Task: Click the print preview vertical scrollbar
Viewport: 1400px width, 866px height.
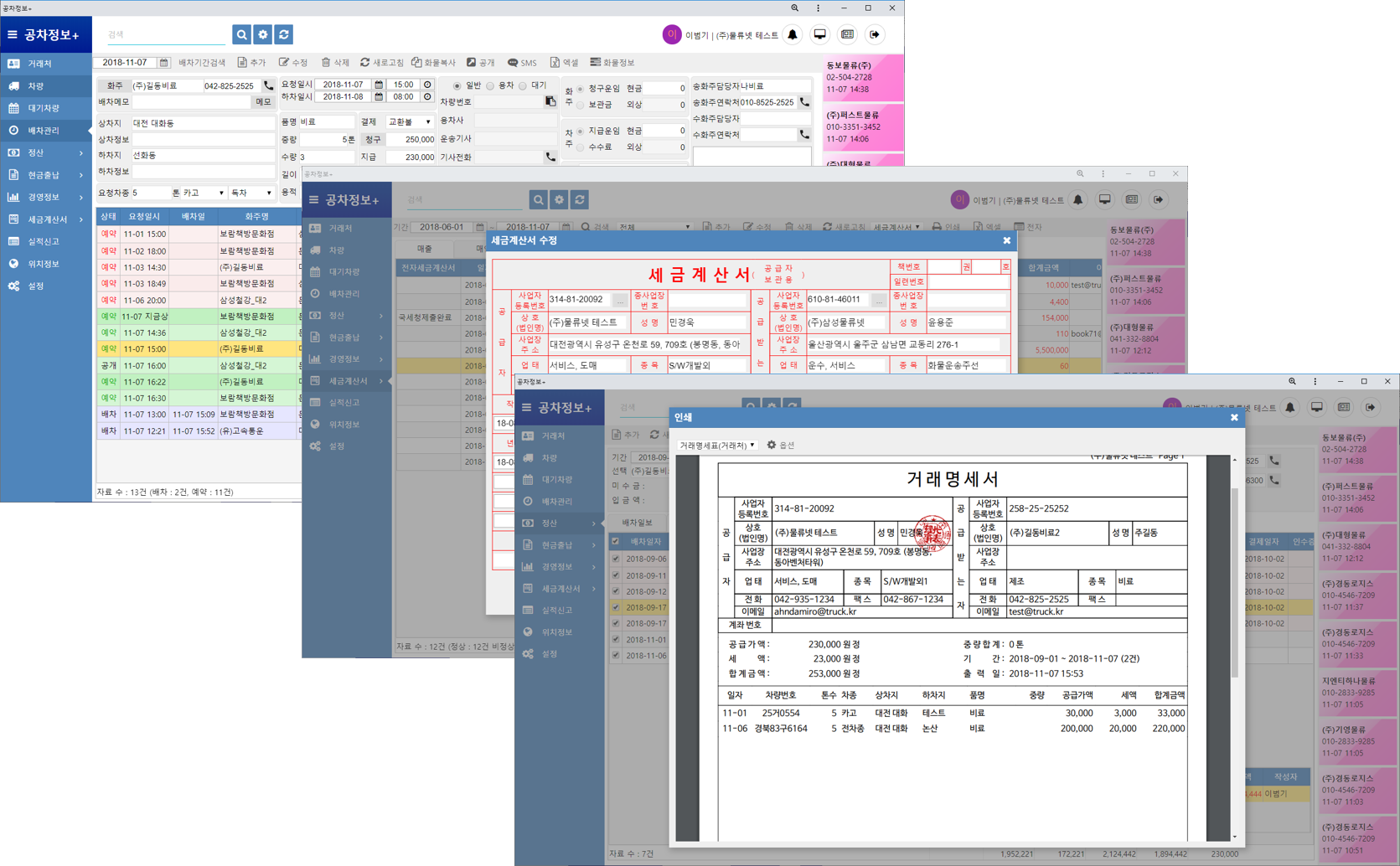Action: coord(1234,582)
